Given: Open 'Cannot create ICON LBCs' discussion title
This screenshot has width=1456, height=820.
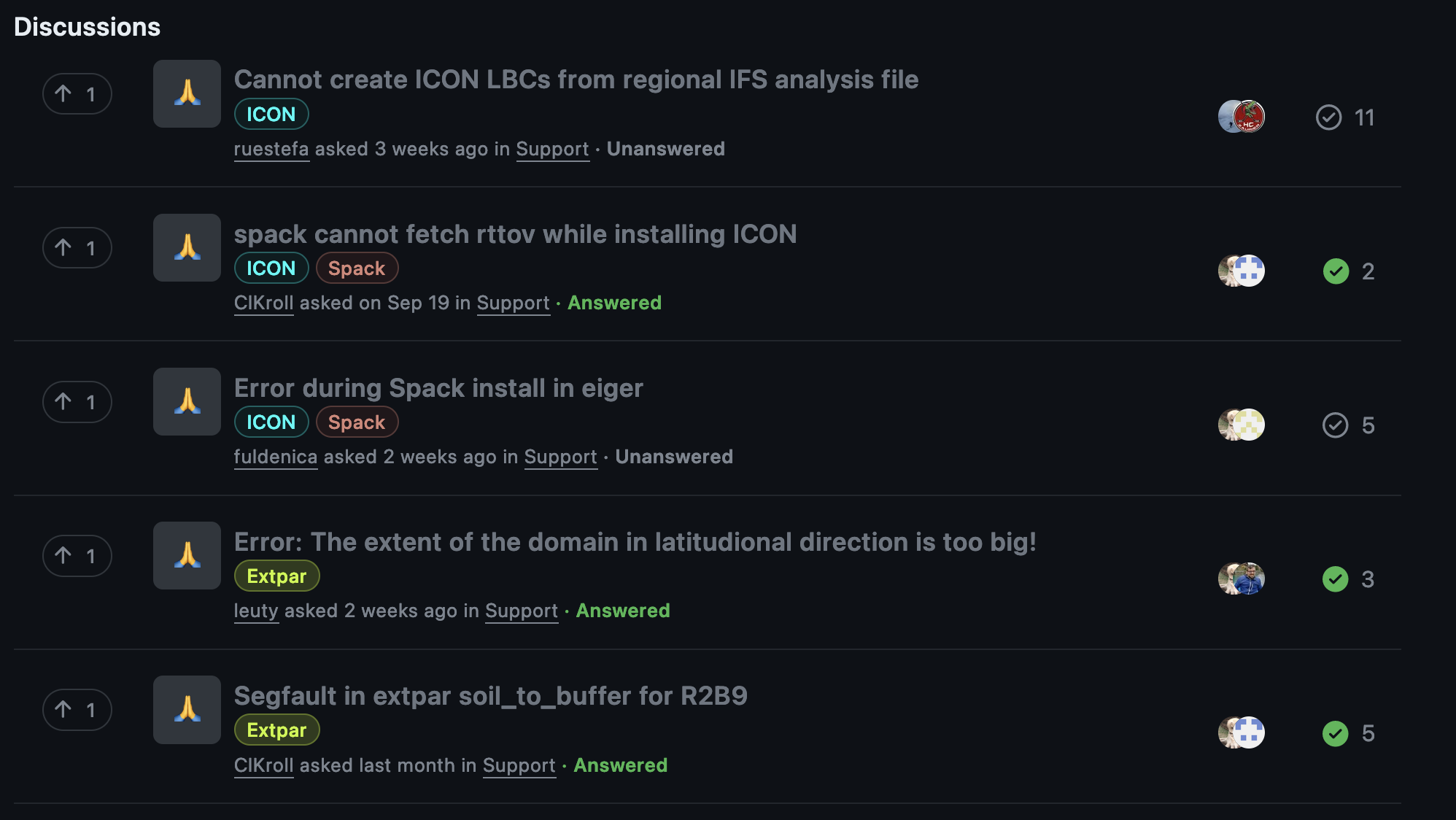Looking at the screenshot, I should click(x=576, y=80).
